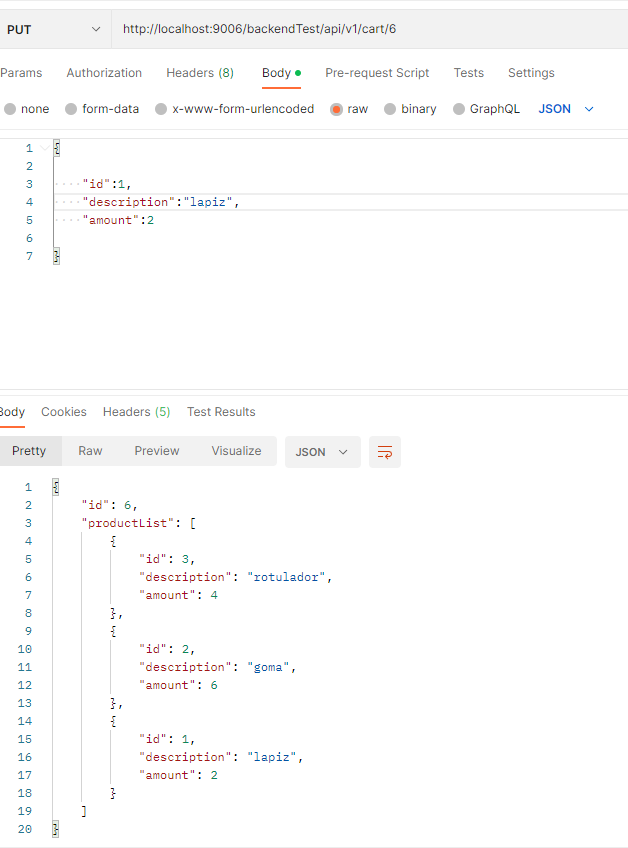Click the "id": 6 line in response
This screenshot has width=628, height=848.
[109, 505]
